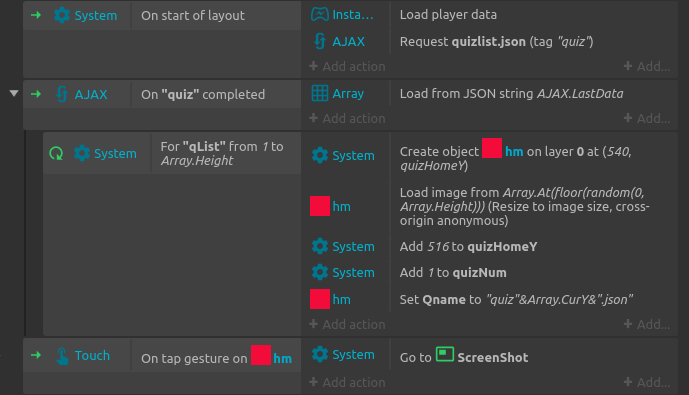This screenshot has height=395, width=689.
Task: Collapse the AJAX quiz completed event
Action: [x=14, y=93]
